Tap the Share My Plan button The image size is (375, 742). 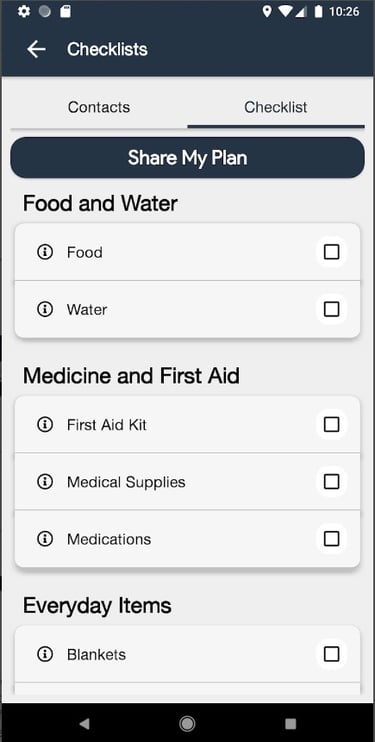coord(188,158)
